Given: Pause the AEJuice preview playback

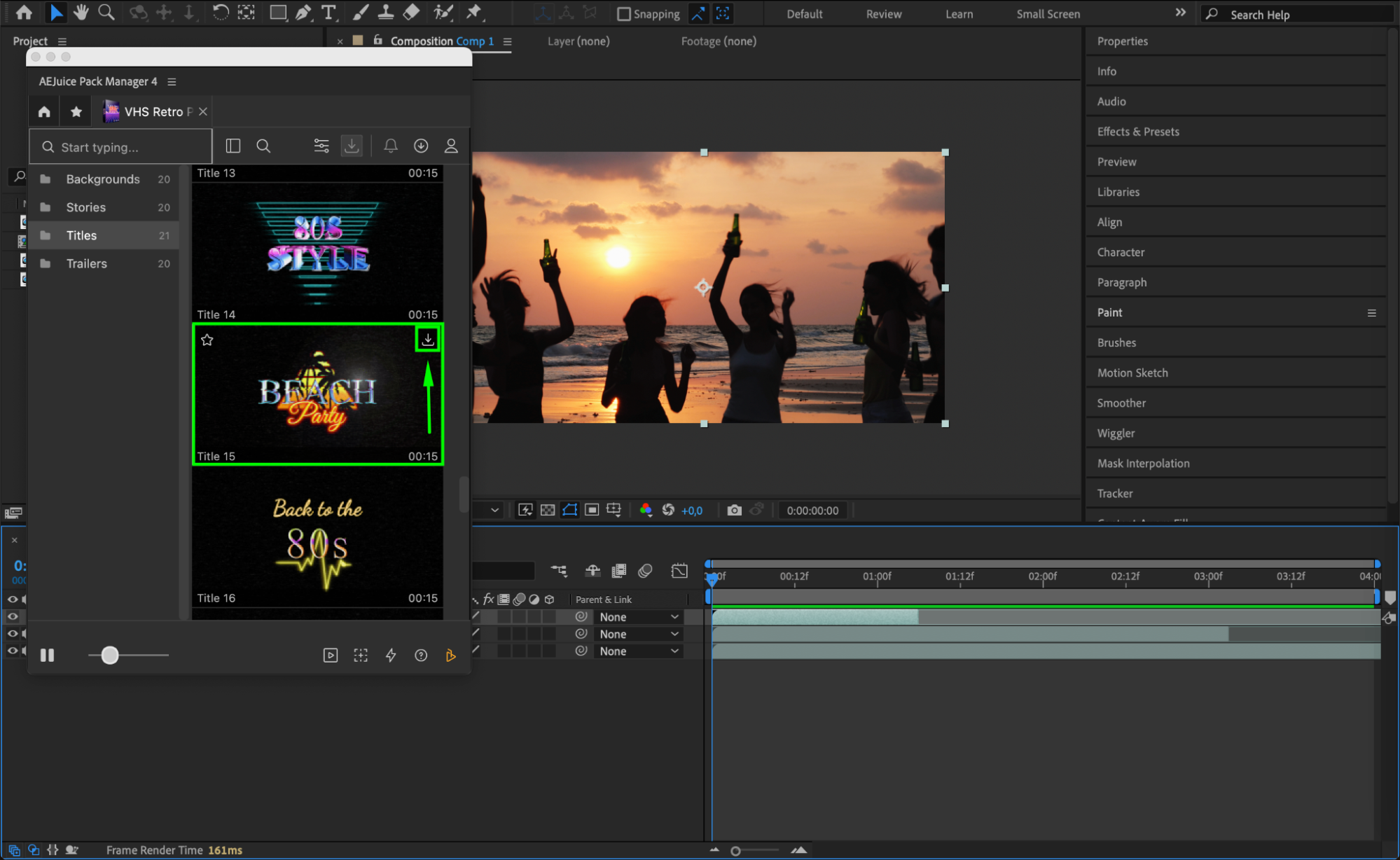Looking at the screenshot, I should [x=47, y=655].
